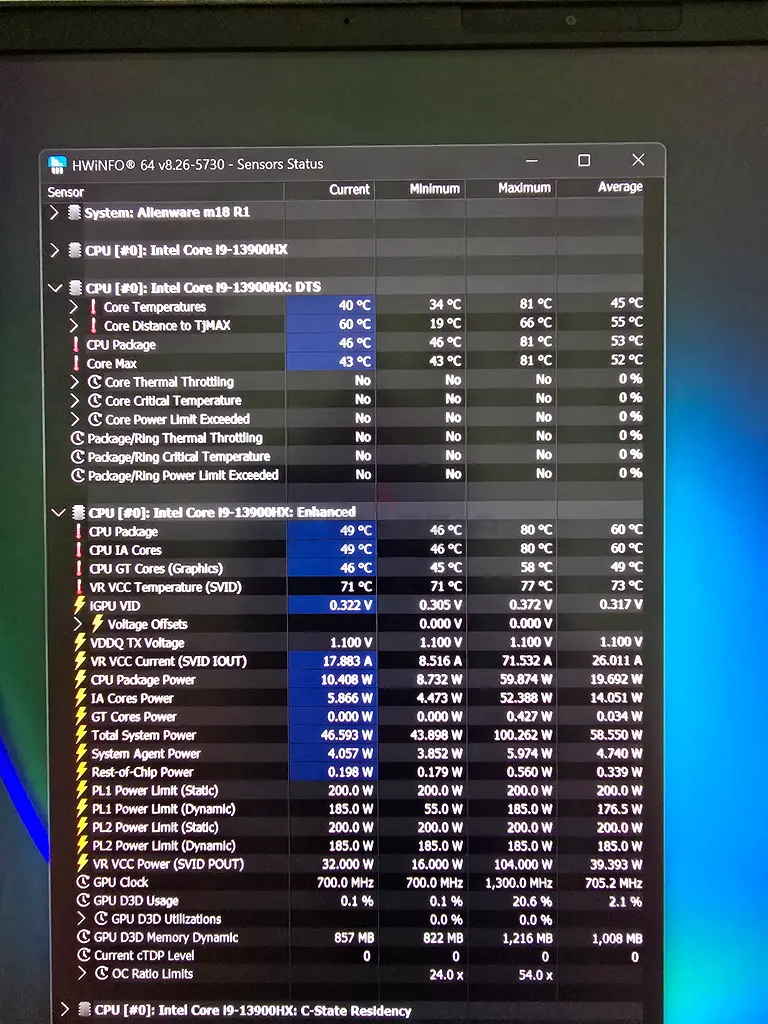
Task: Expand the C-State Residency section
Action: coord(64,1010)
